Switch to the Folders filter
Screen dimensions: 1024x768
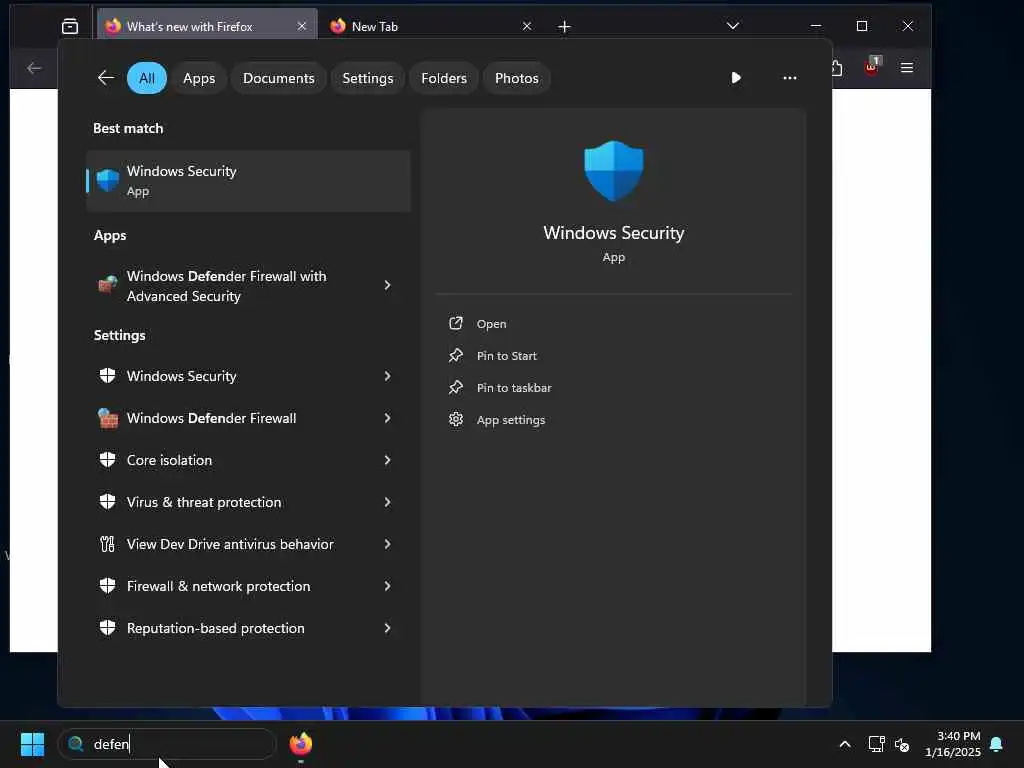click(444, 78)
